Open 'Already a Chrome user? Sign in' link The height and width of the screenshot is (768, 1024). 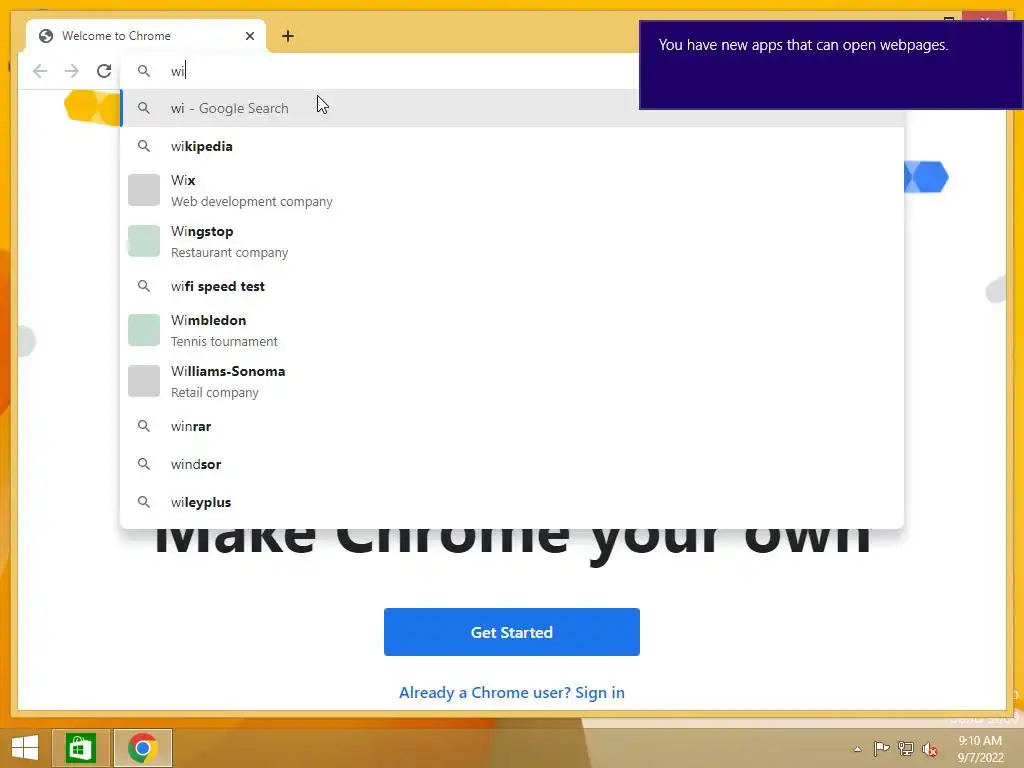click(512, 693)
